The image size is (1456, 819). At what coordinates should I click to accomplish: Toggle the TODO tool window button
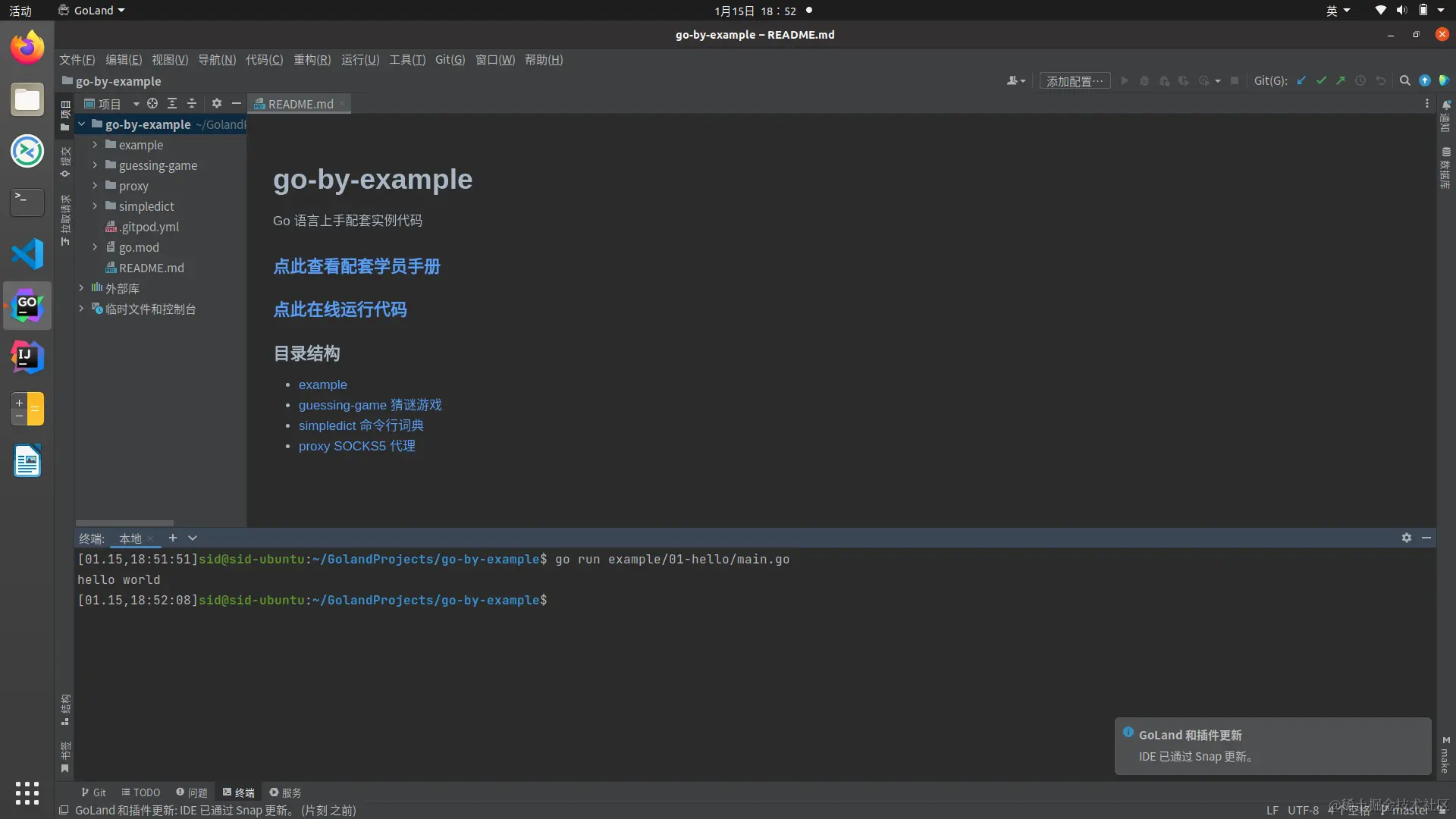(x=140, y=792)
